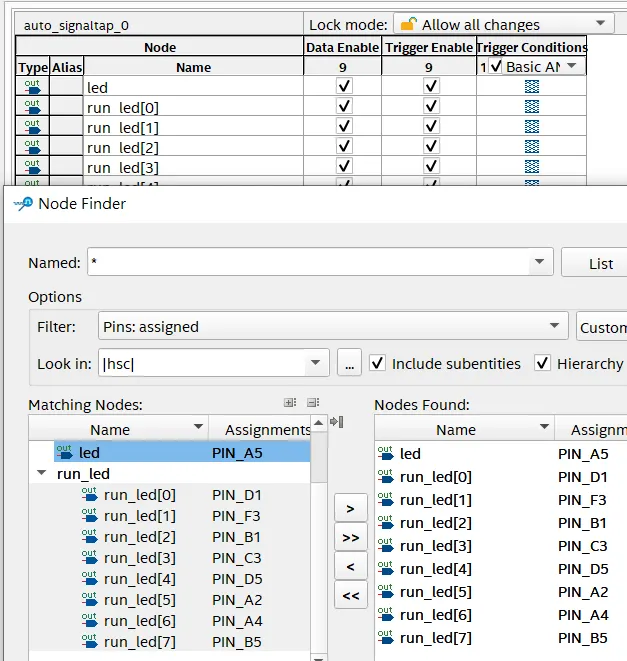
Task: Click the List button
Action: 595,263
